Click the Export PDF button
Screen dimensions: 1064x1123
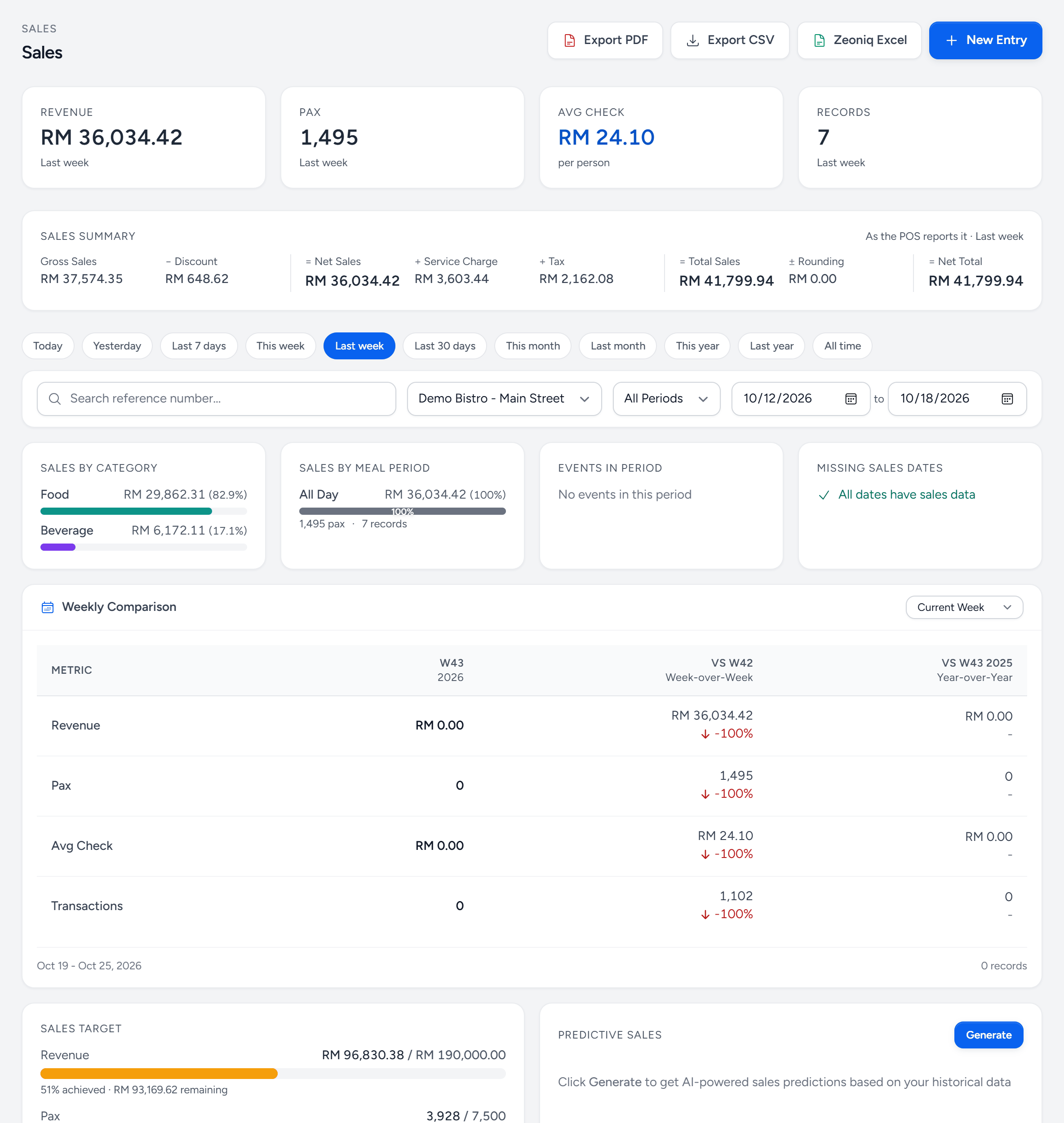tap(605, 40)
